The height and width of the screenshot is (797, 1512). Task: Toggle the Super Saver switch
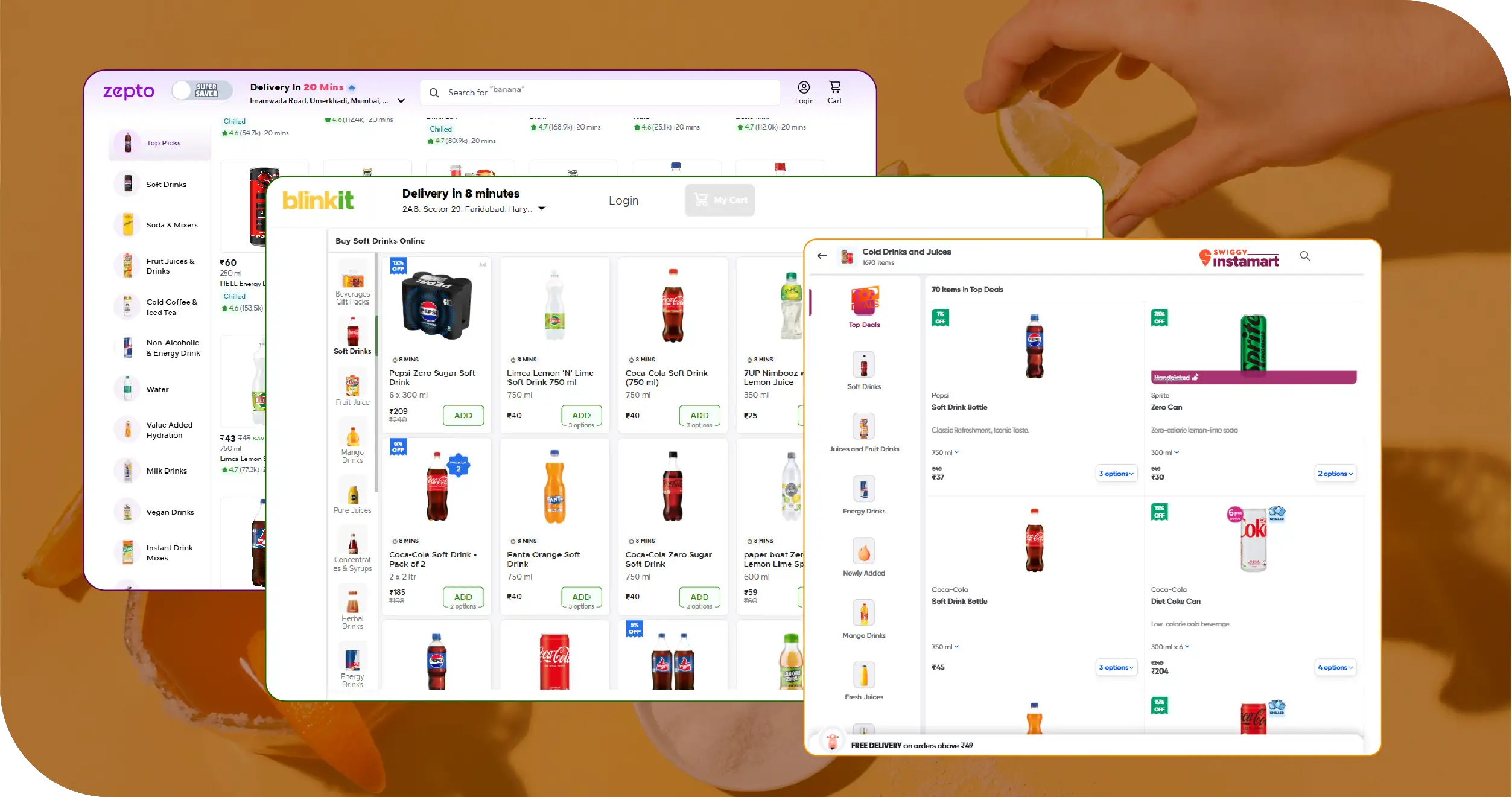pos(202,90)
